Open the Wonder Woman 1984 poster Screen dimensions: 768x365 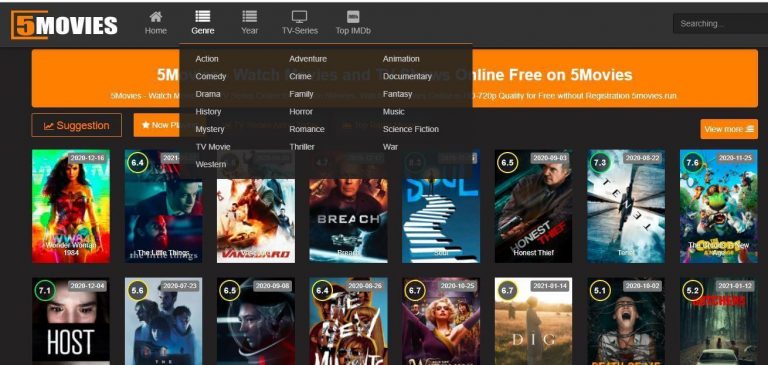(71, 206)
